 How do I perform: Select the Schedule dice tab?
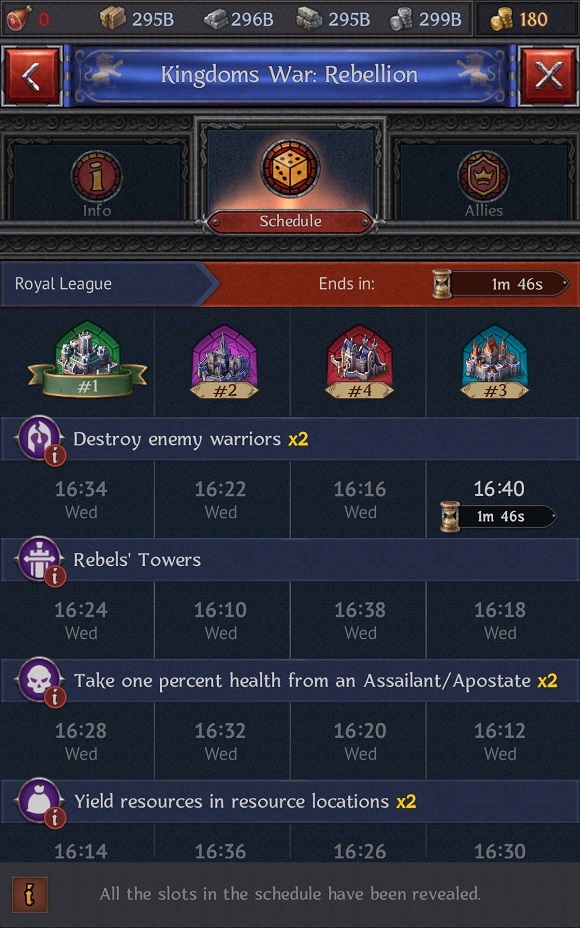coord(290,176)
